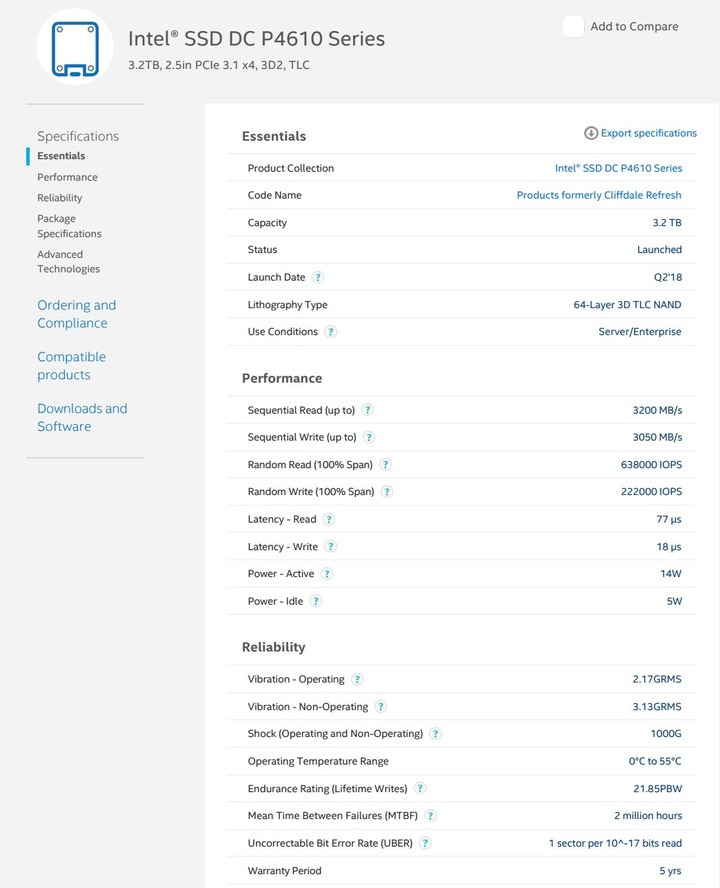The width and height of the screenshot is (720, 888).
Task: Open the Sequential Write help icon
Action: click(369, 437)
